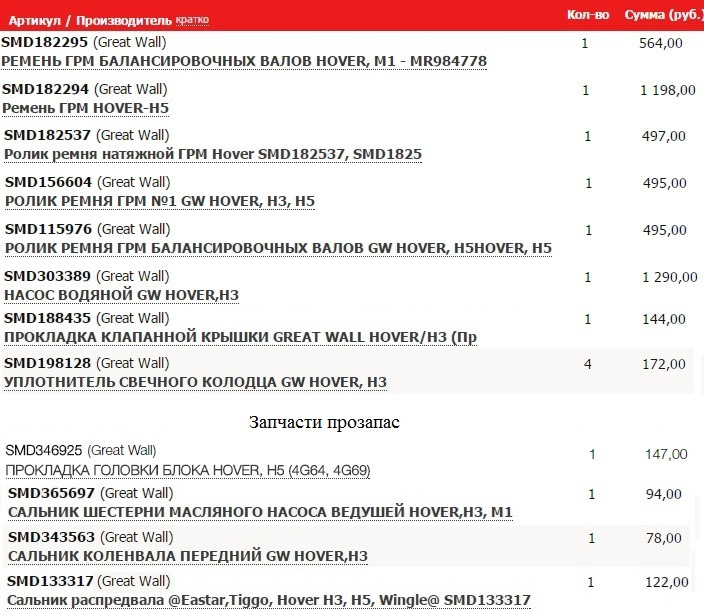Click the 'Артикул / Производитель' column header
This screenshot has height=615, width=704.
pyautogui.click(x=90, y=21)
